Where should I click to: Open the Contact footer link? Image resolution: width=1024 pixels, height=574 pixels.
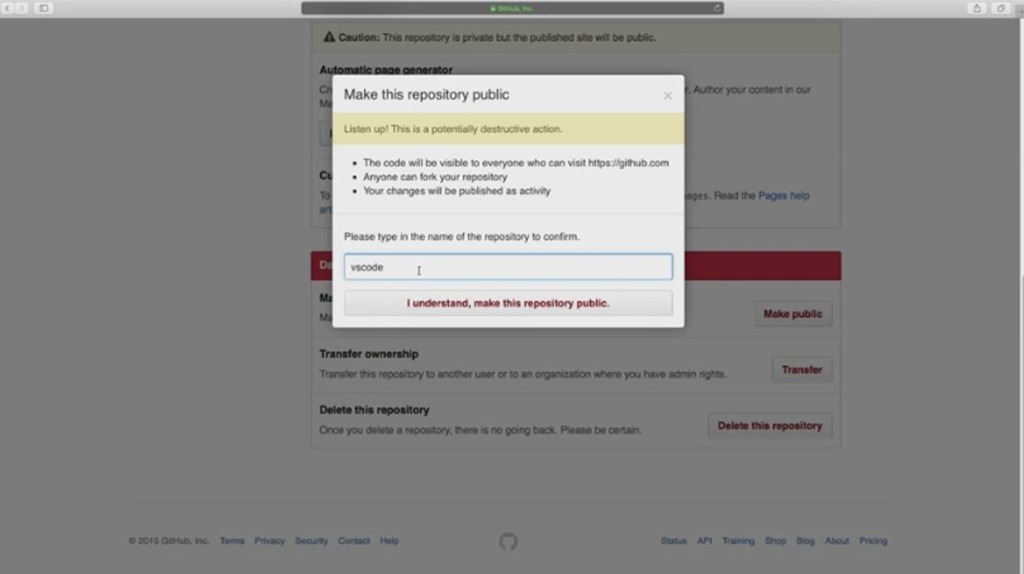[x=354, y=541]
